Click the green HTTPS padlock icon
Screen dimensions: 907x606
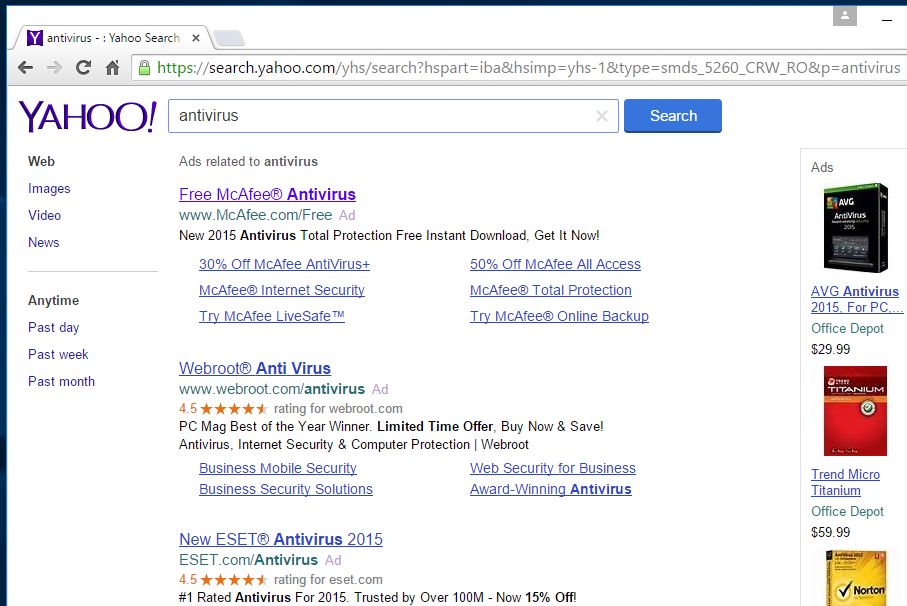tap(145, 68)
